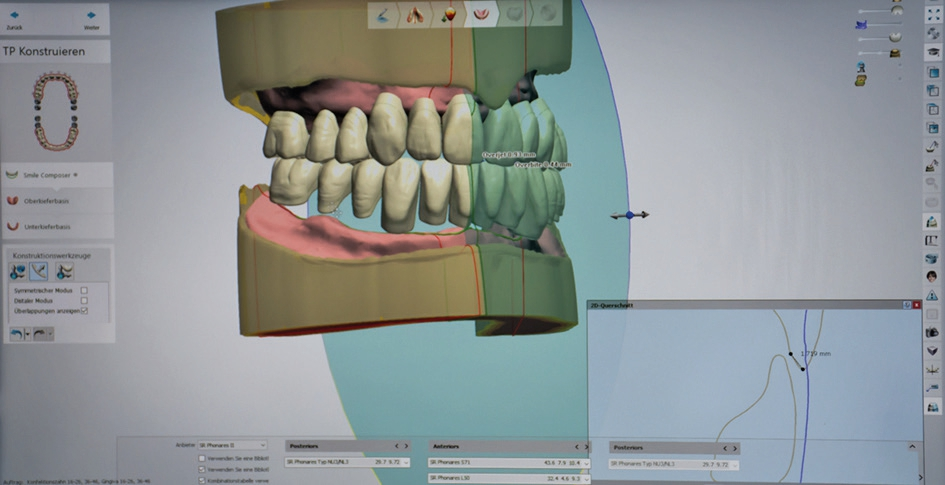This screenshot has width=945, height=485.
Task: Click previous arrow in Anteriors header
Action: (x=577, y=446)
